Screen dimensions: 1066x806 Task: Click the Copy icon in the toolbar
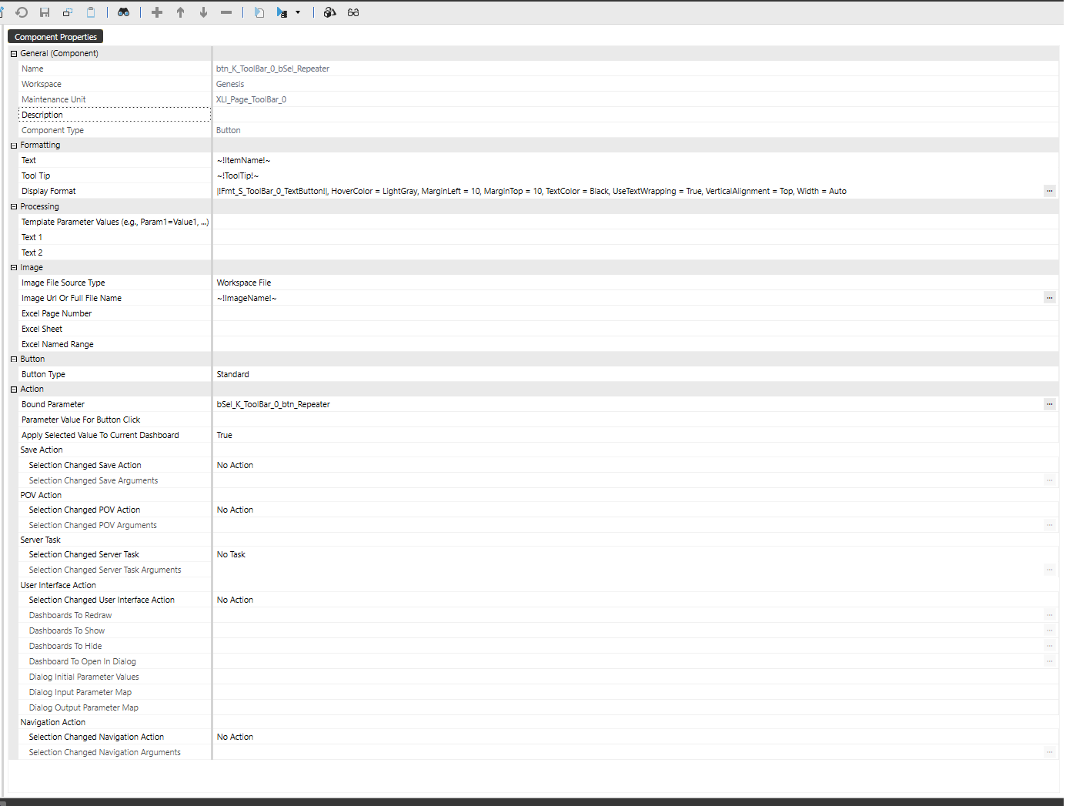point(67,12)
